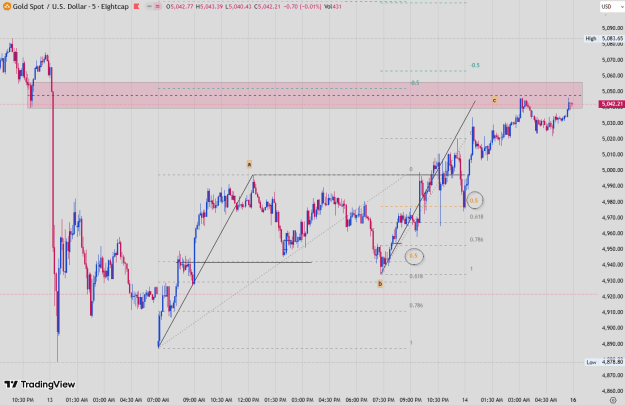Screen dimensions: 625x405
Task: Click the minus icon in the legend pill
Action: tap(149, 6)
